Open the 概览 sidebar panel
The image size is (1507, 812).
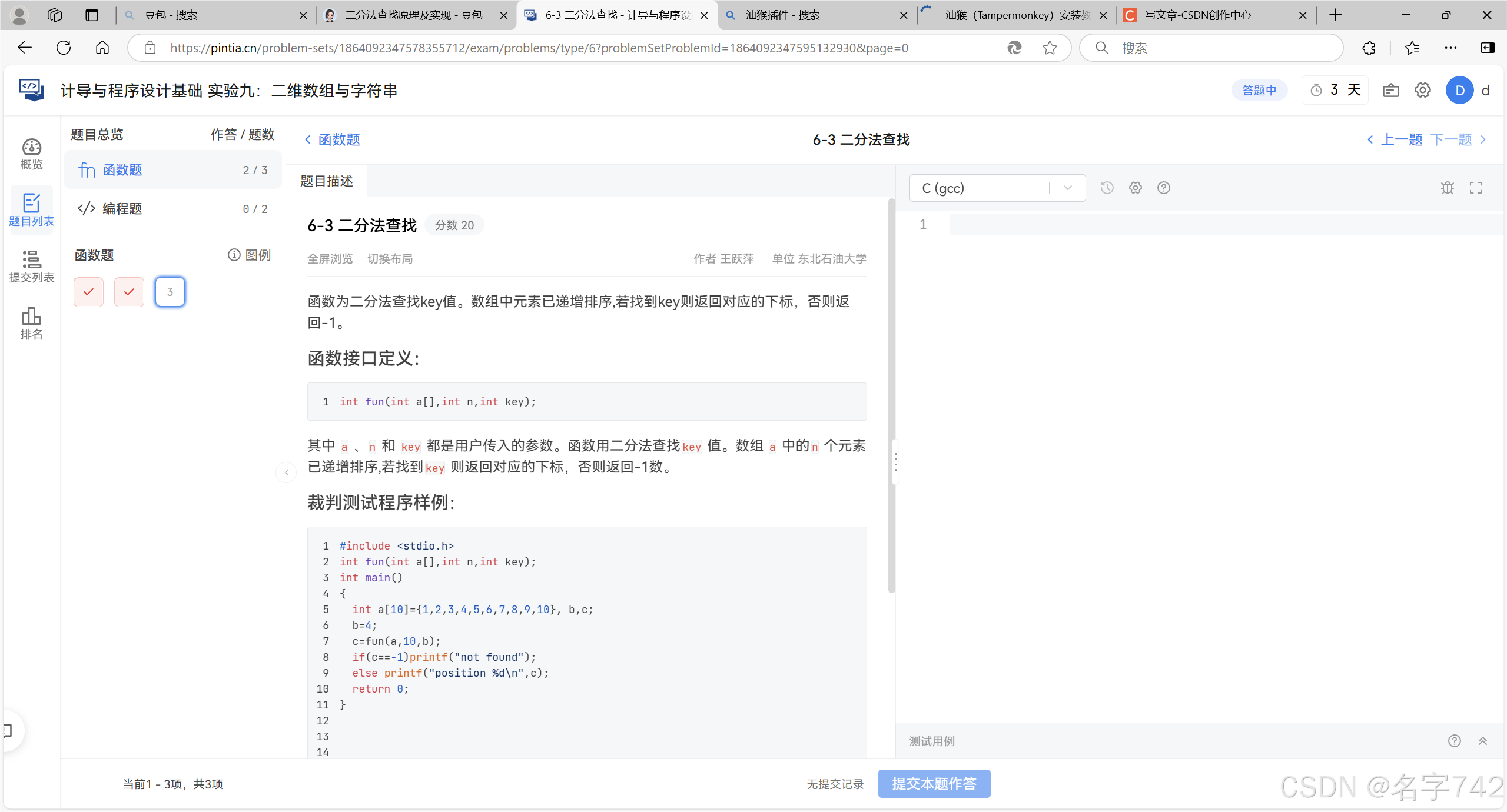click(32, 154)
